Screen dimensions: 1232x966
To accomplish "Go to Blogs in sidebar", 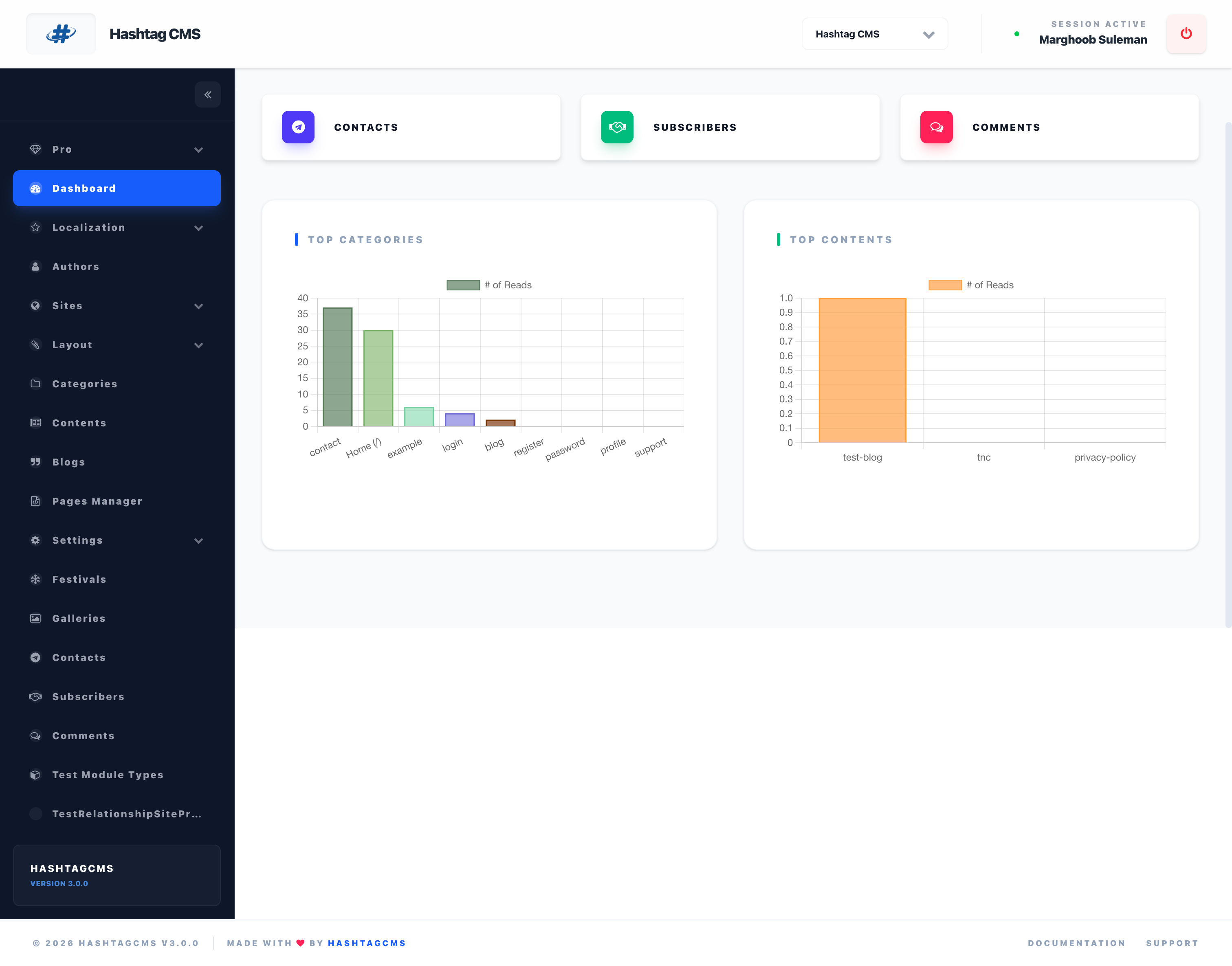I will click(68, 462).
